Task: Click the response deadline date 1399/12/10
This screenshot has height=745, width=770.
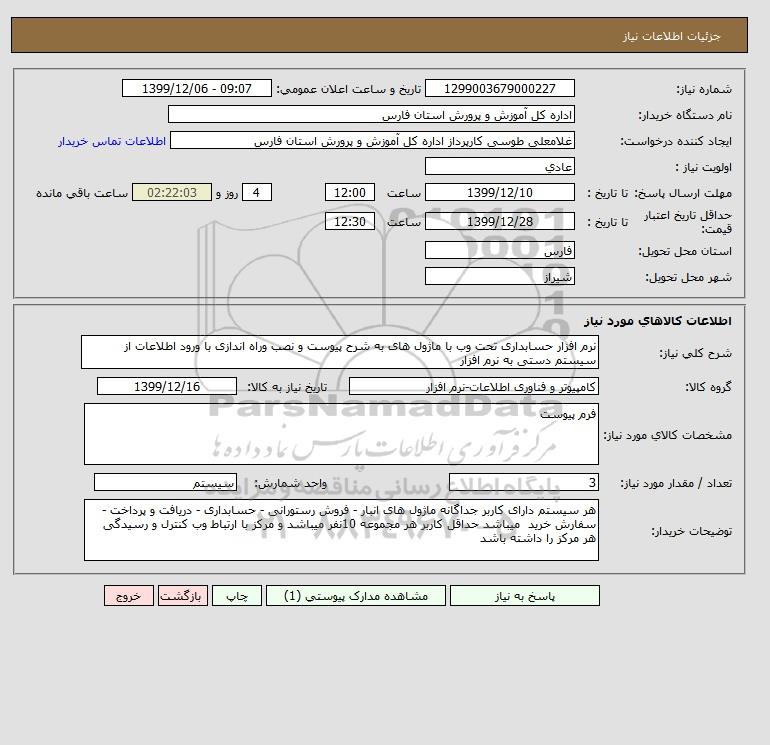Action: click(x=499, y=193)
